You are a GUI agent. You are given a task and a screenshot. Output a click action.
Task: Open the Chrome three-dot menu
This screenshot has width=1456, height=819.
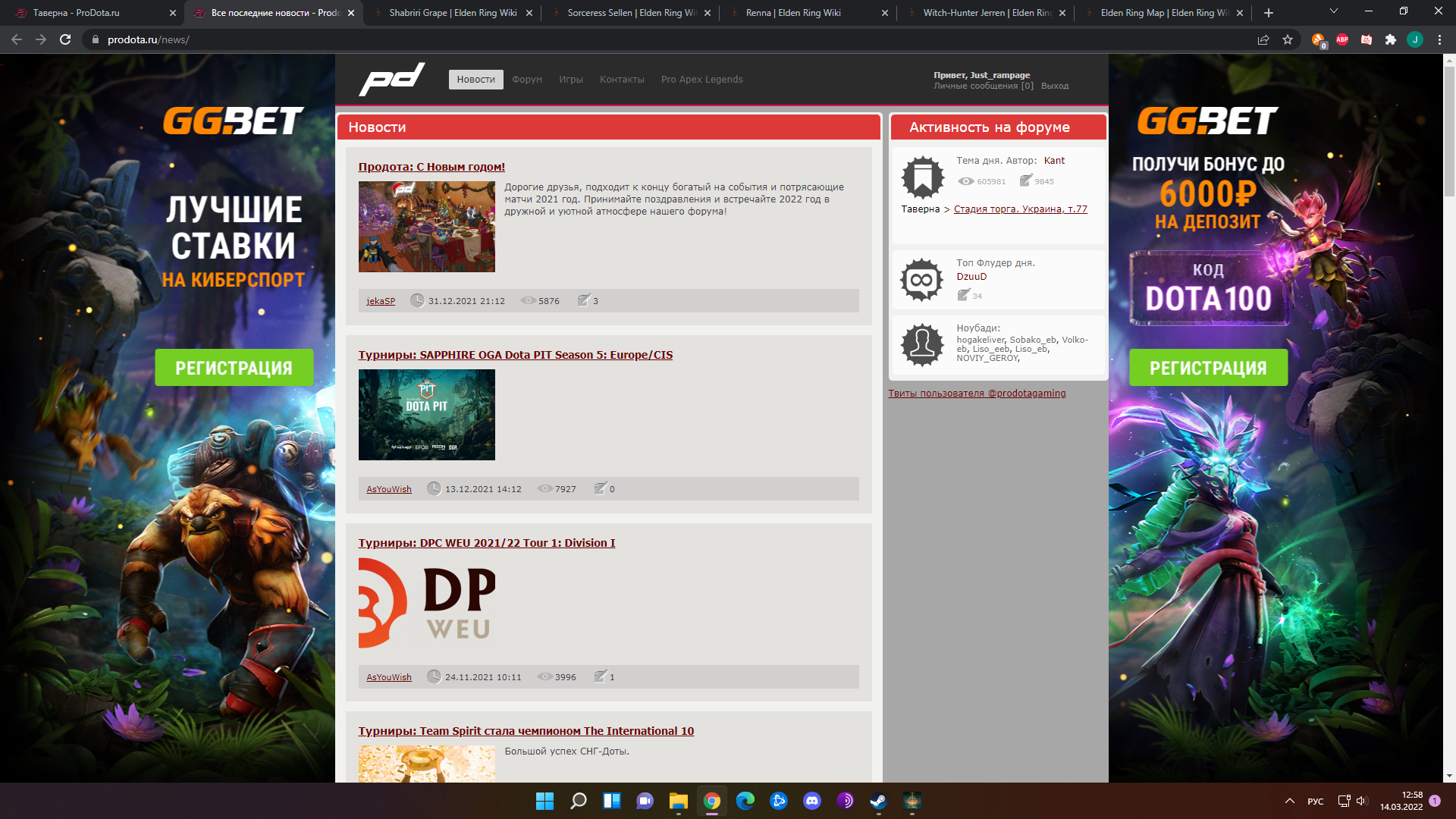click(x=1439, y=40)
